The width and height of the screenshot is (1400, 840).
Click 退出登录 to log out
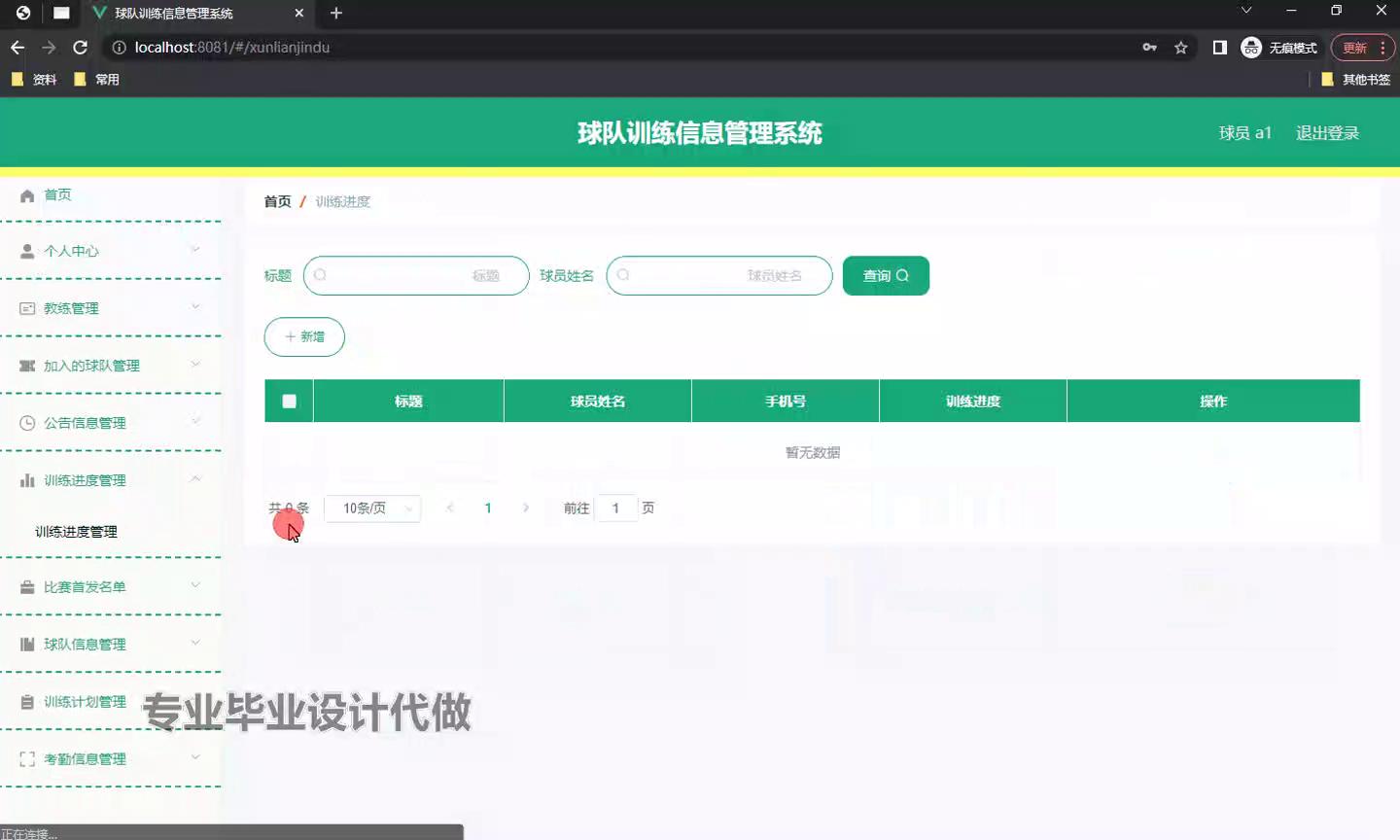pos(1327,133)
